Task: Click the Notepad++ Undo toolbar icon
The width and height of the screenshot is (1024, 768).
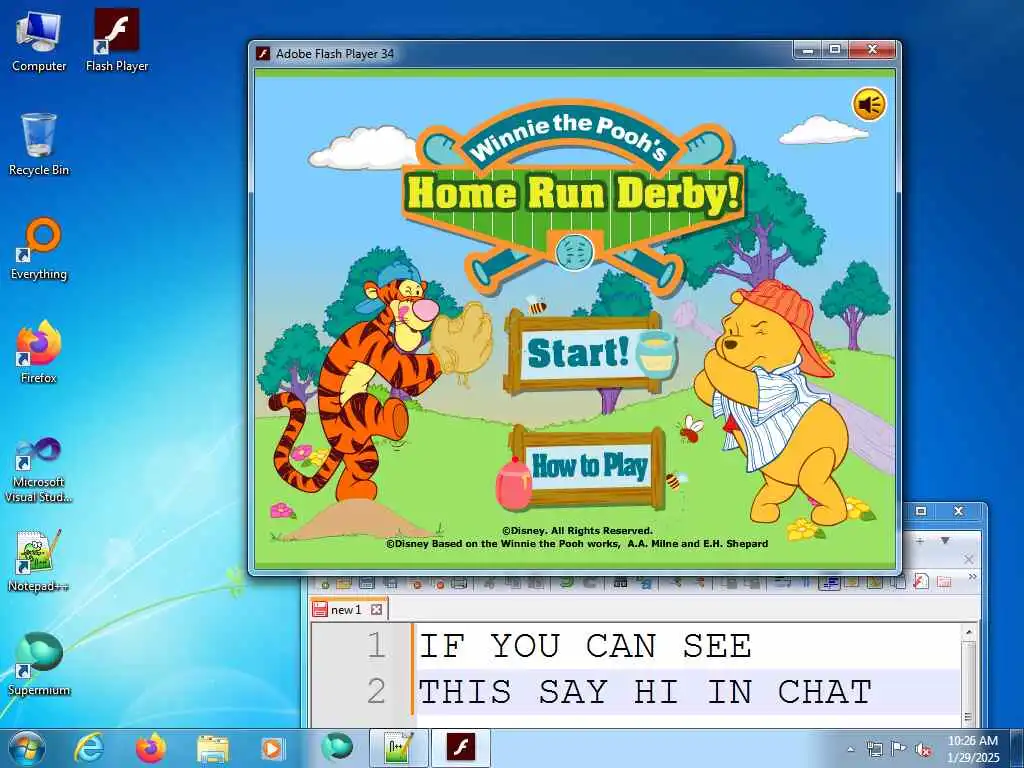Action: point(567,581)
